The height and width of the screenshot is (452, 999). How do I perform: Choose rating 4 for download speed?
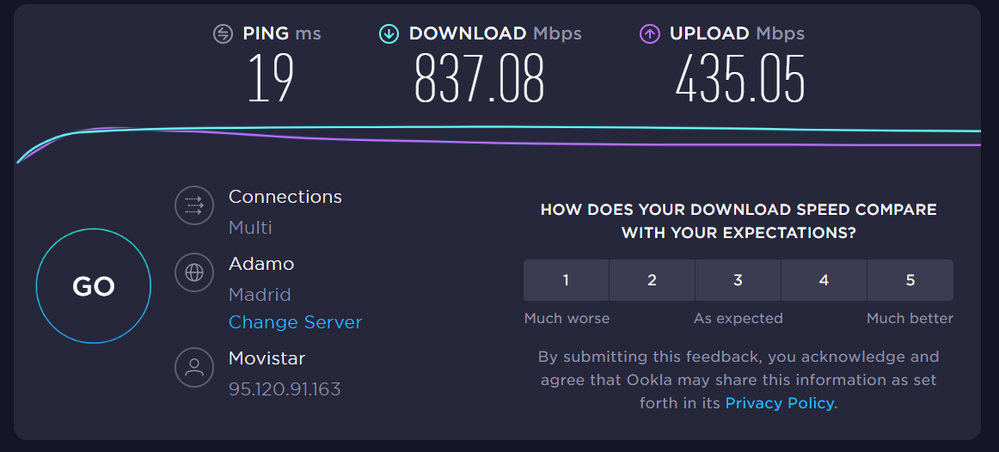[x=824, y=280]
